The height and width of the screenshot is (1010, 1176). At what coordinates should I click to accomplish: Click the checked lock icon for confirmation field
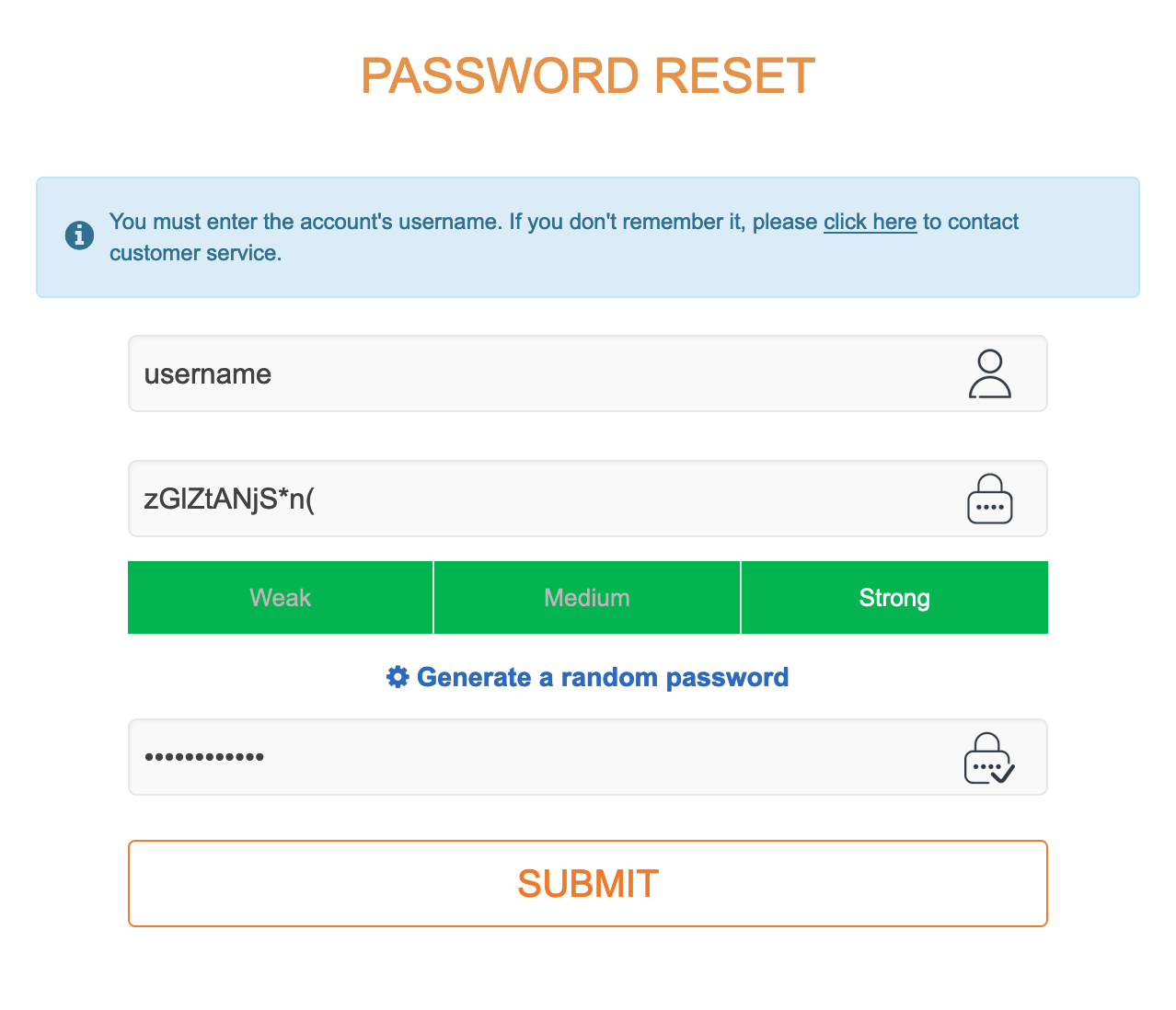987,758
